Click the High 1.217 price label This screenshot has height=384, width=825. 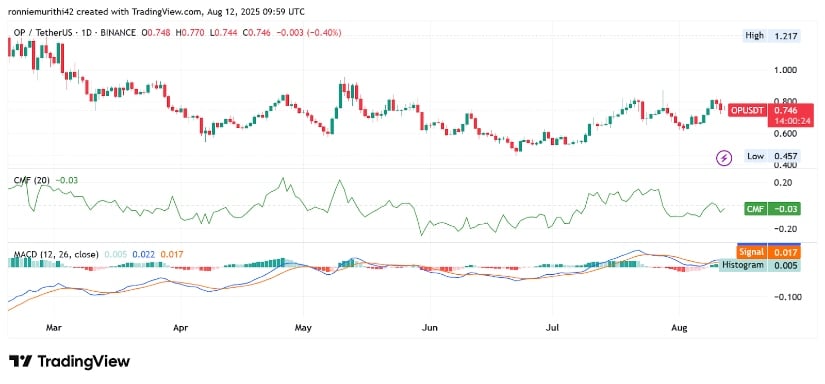772,36
